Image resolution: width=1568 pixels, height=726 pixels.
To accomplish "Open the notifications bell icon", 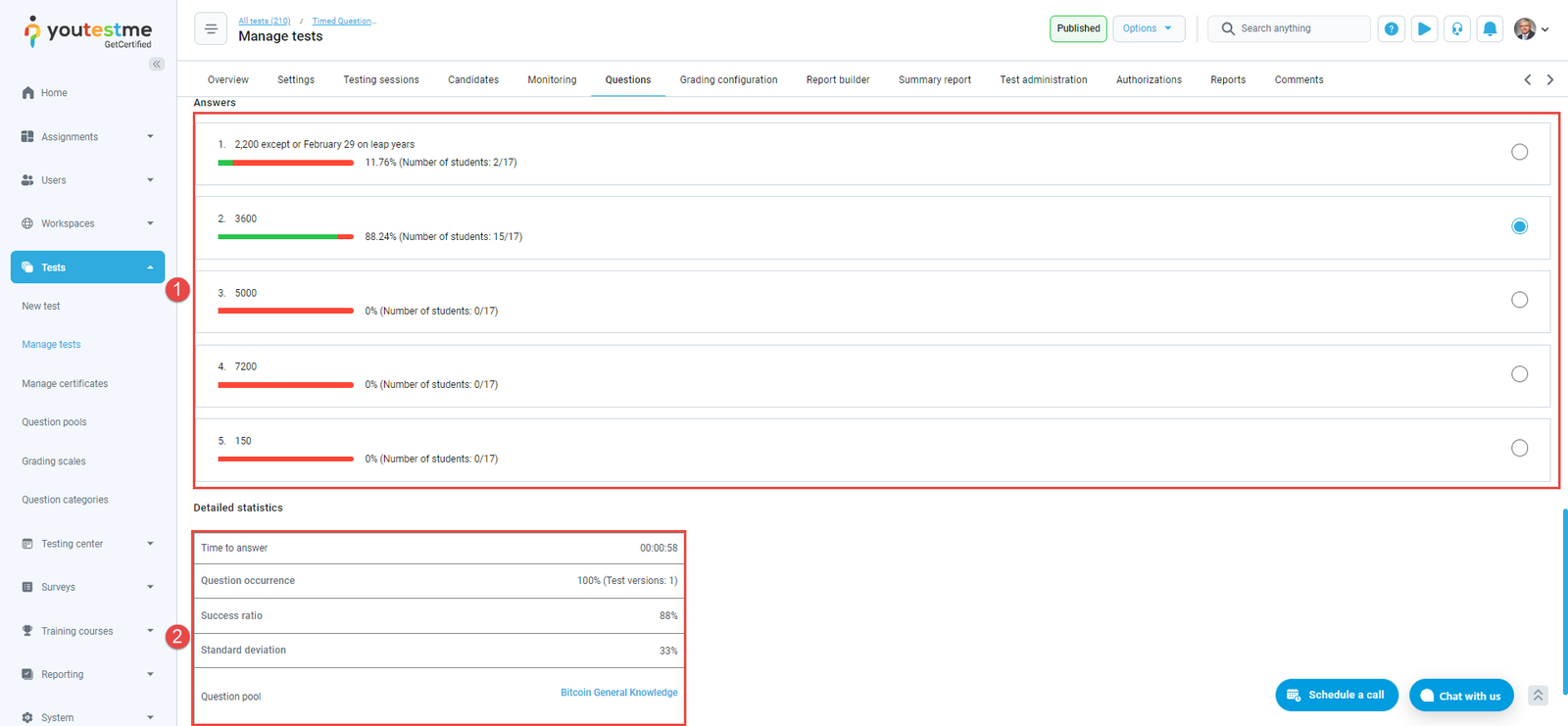I will click(x=1490, y=28).
